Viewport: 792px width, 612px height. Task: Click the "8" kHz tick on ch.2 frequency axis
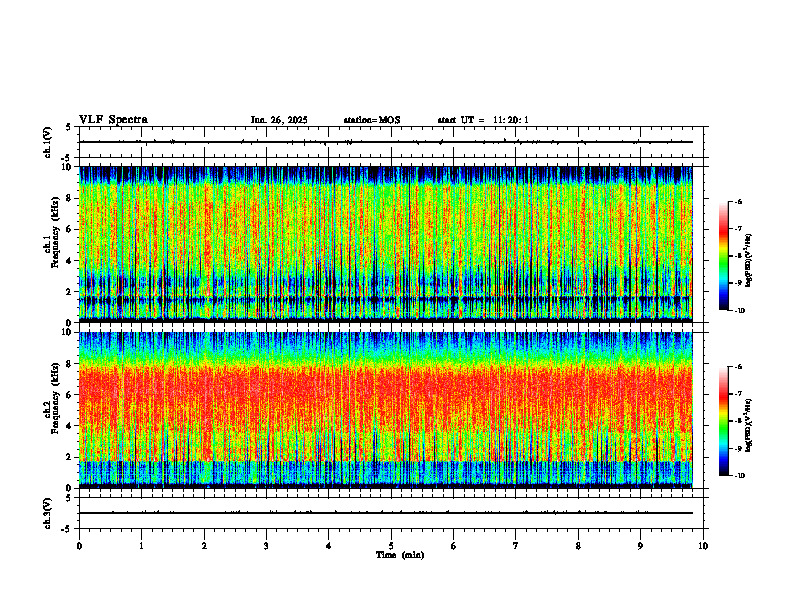[x=69, y=364]
